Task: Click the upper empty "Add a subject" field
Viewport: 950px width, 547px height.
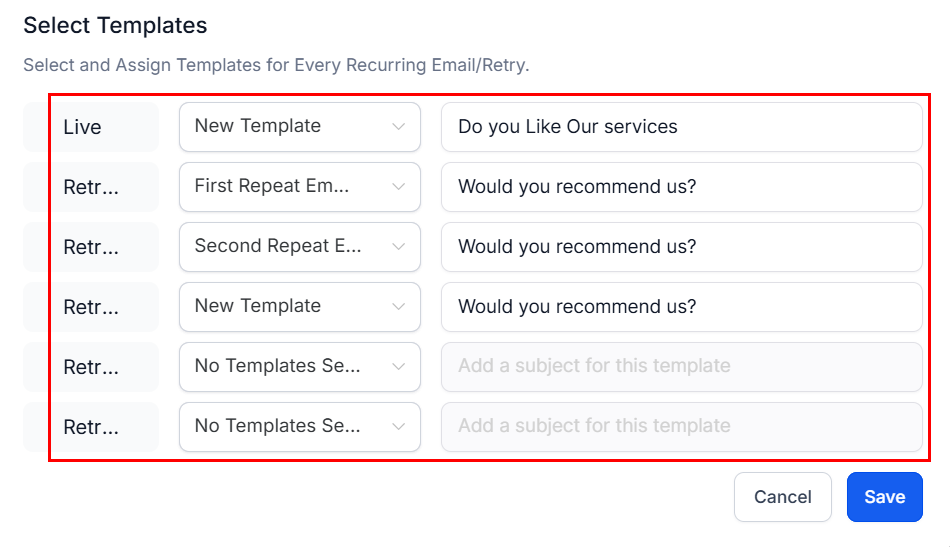Action: click(x=681, y=367)
